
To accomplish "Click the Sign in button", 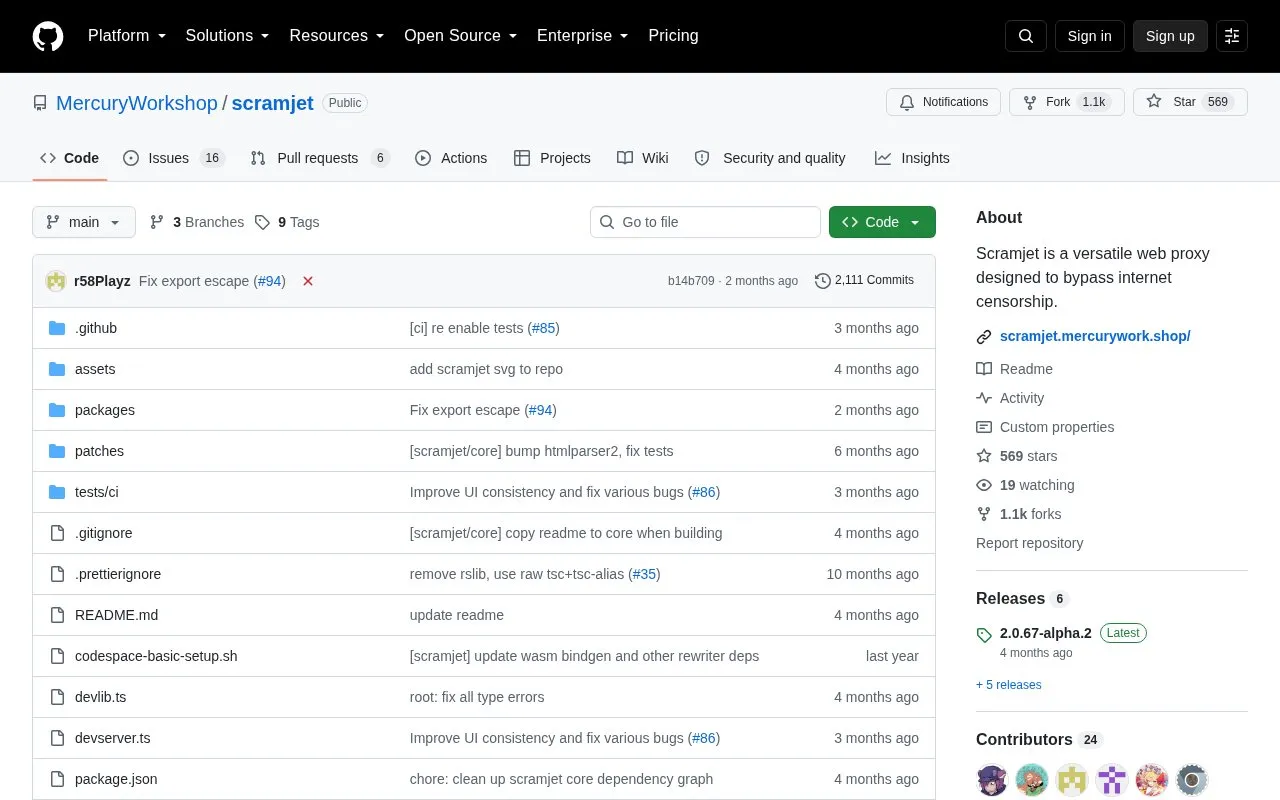I will [x=1089, y=36].
